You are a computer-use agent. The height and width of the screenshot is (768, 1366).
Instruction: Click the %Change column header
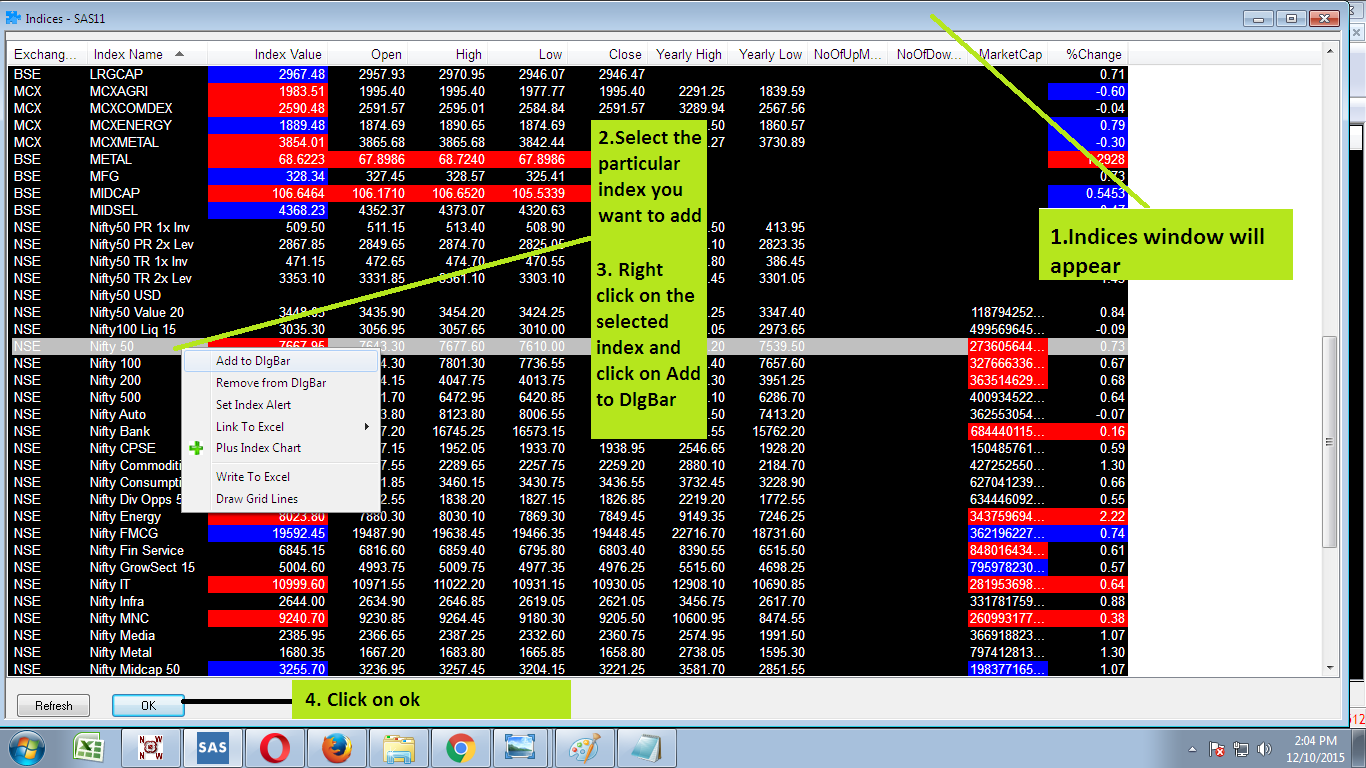1087,54
